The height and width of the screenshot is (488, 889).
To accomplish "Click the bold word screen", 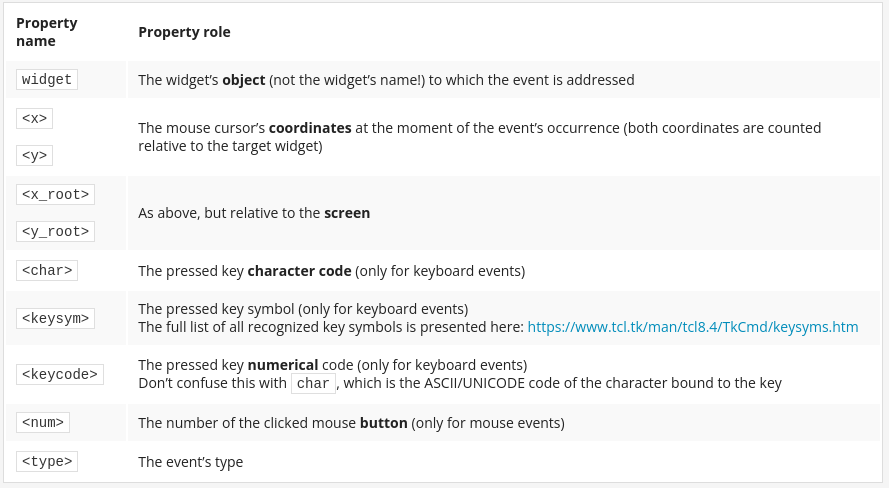I will pos(347,213).
